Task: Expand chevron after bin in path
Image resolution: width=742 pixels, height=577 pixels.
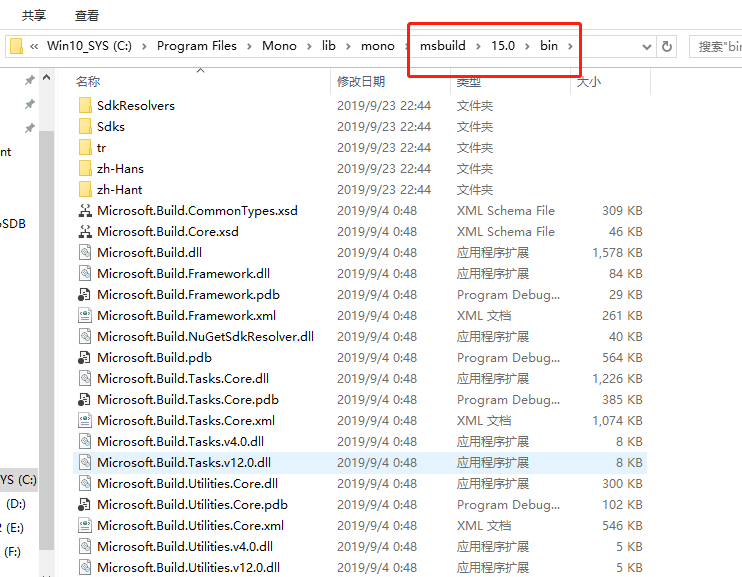Action: pyautogui.click(x=570, y=46)
